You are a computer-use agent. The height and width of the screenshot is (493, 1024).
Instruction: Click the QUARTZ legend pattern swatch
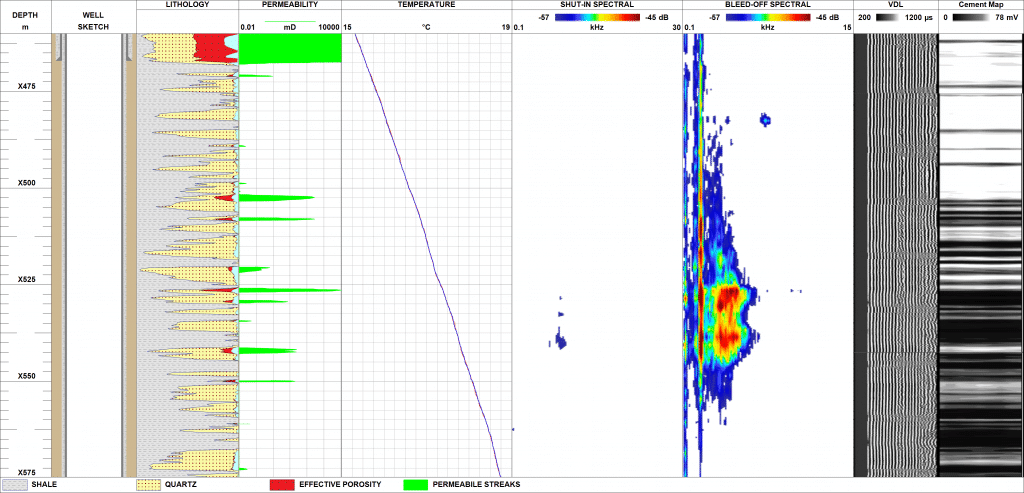[x=149, y=485]
